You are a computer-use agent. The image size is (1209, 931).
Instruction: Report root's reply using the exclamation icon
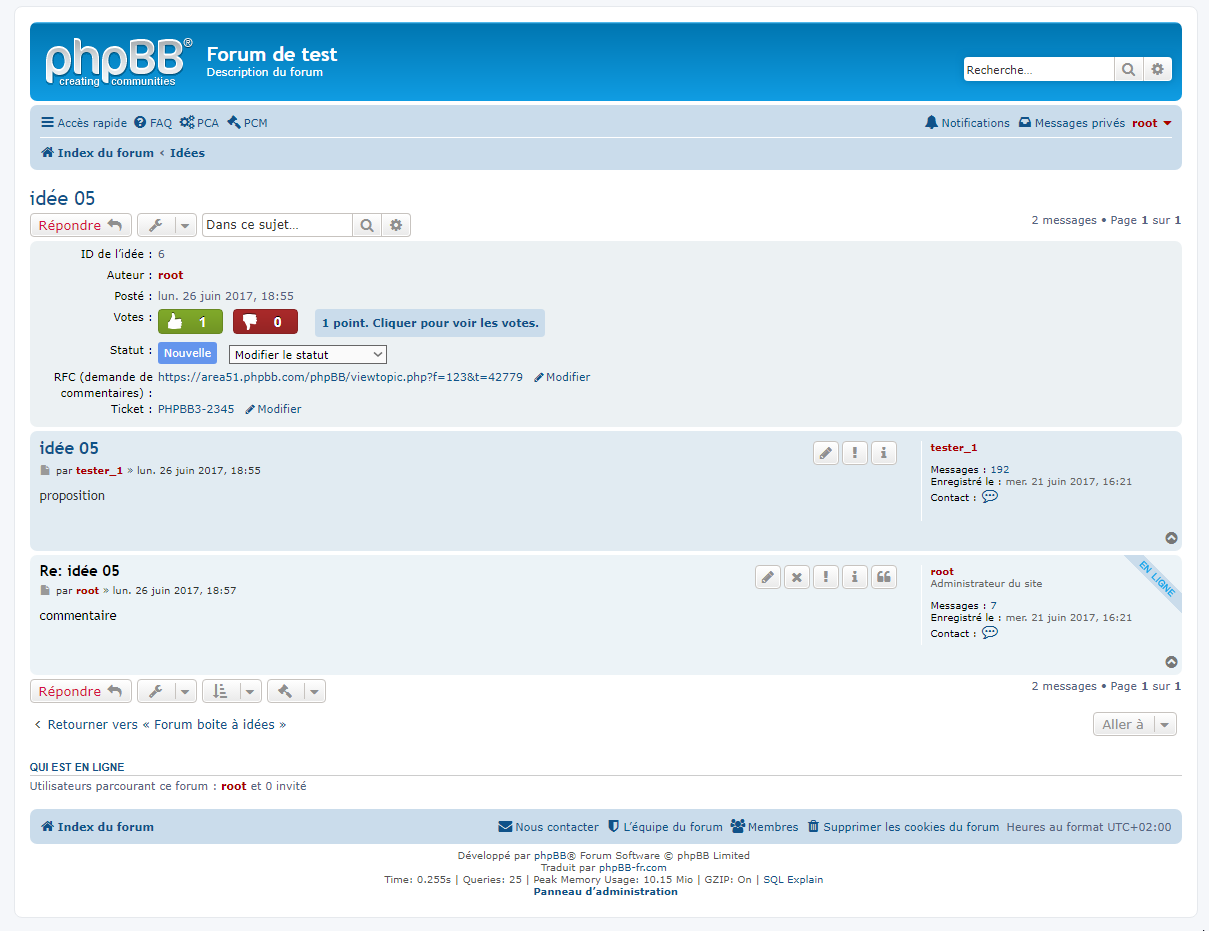[x=825, y=577]
